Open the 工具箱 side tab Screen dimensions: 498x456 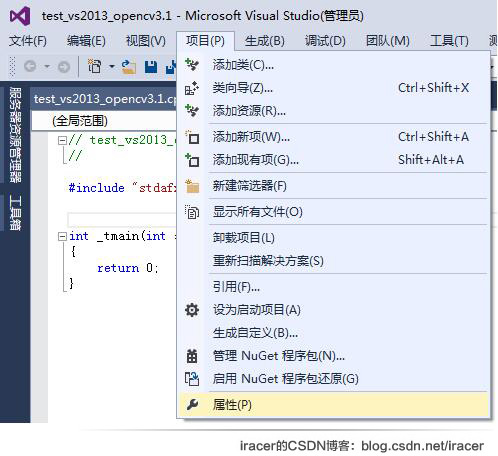coord(15,213)
